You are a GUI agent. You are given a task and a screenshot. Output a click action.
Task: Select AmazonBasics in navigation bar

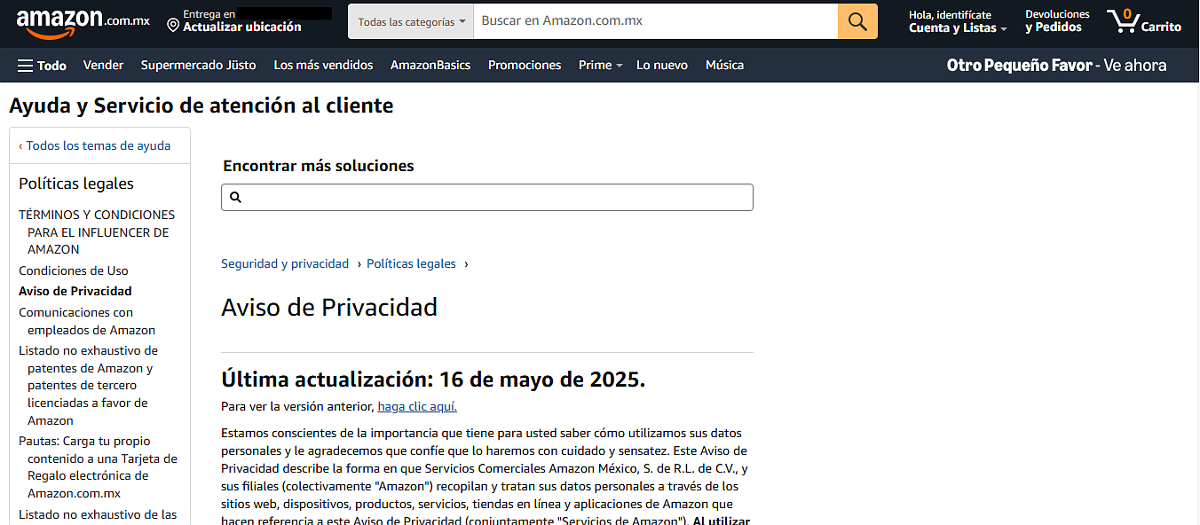[430, 65]
